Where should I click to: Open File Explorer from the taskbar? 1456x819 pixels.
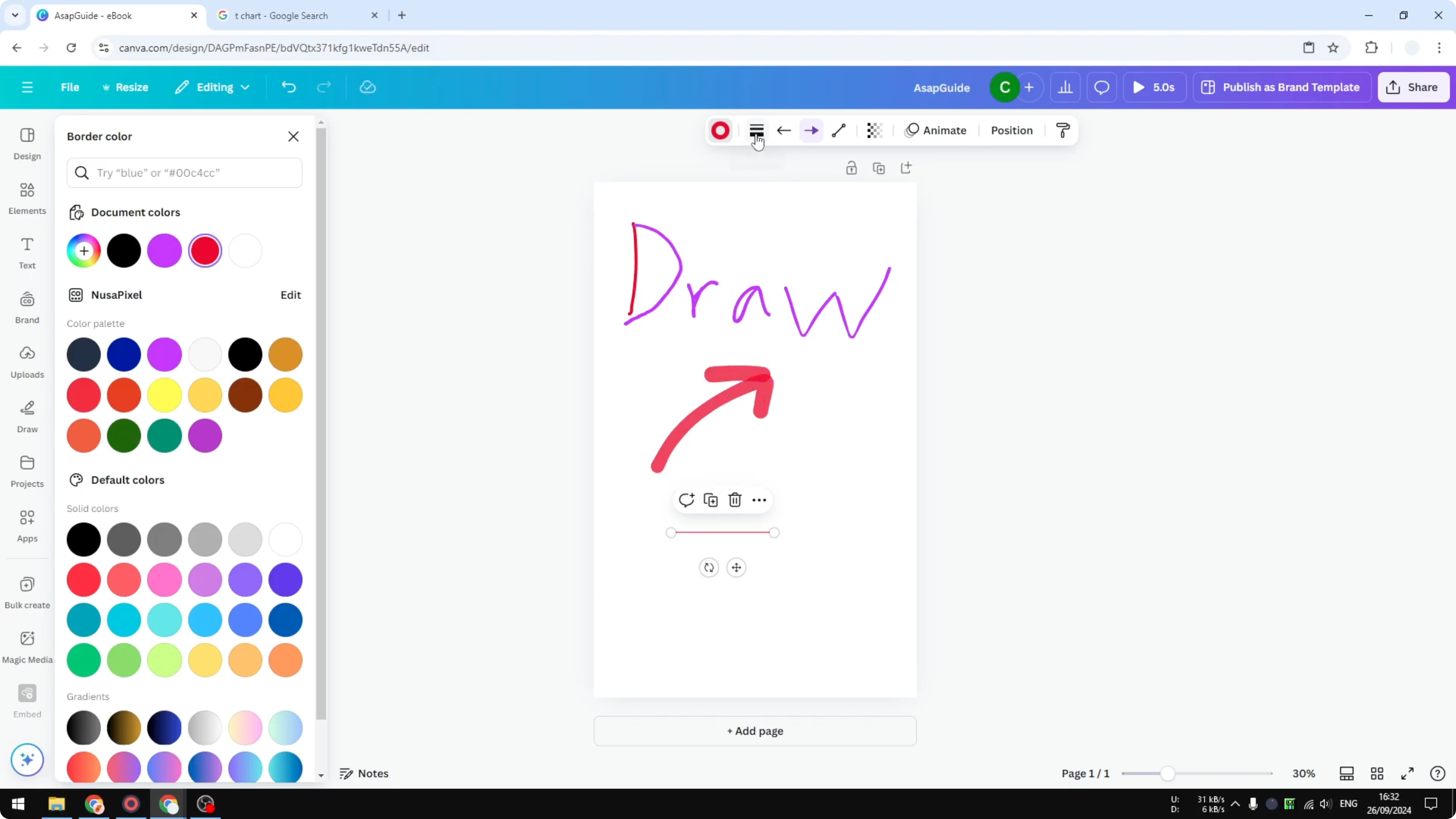click(x=57, y=804)
